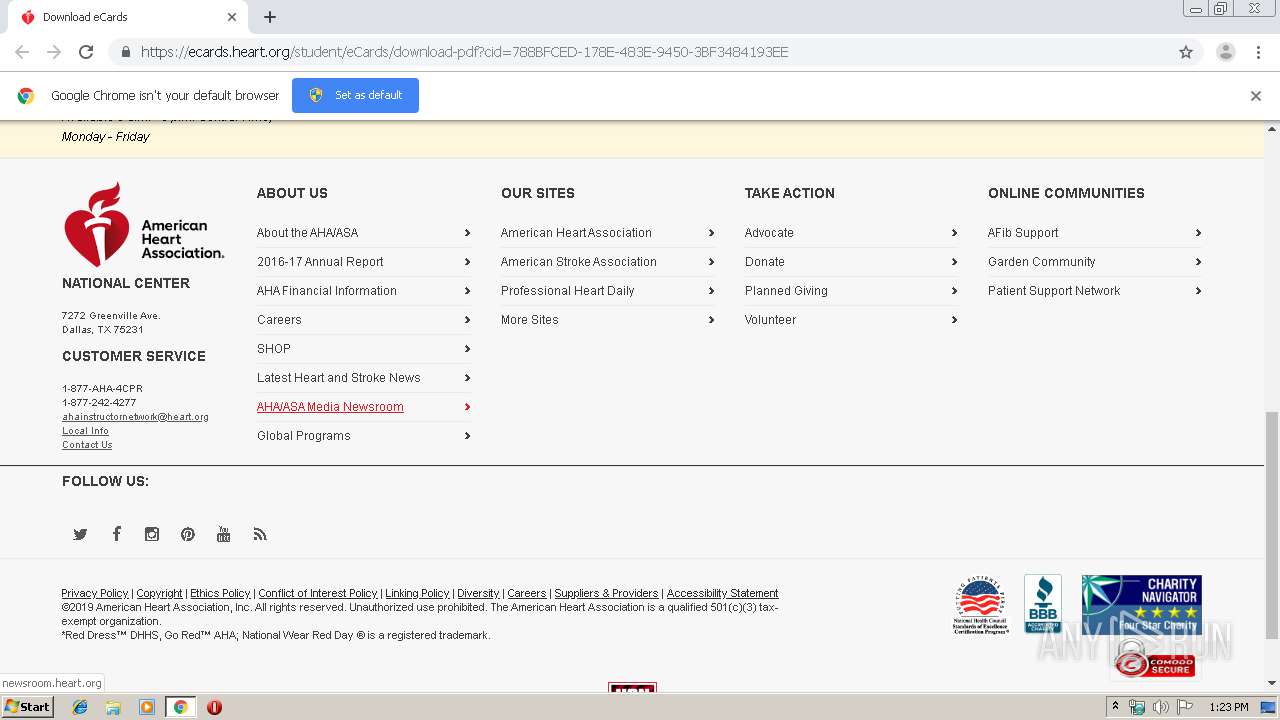Viewport: 1280px width, 720px height.
Task: Show hidden system tray icons
Action: click(1115, 707)
